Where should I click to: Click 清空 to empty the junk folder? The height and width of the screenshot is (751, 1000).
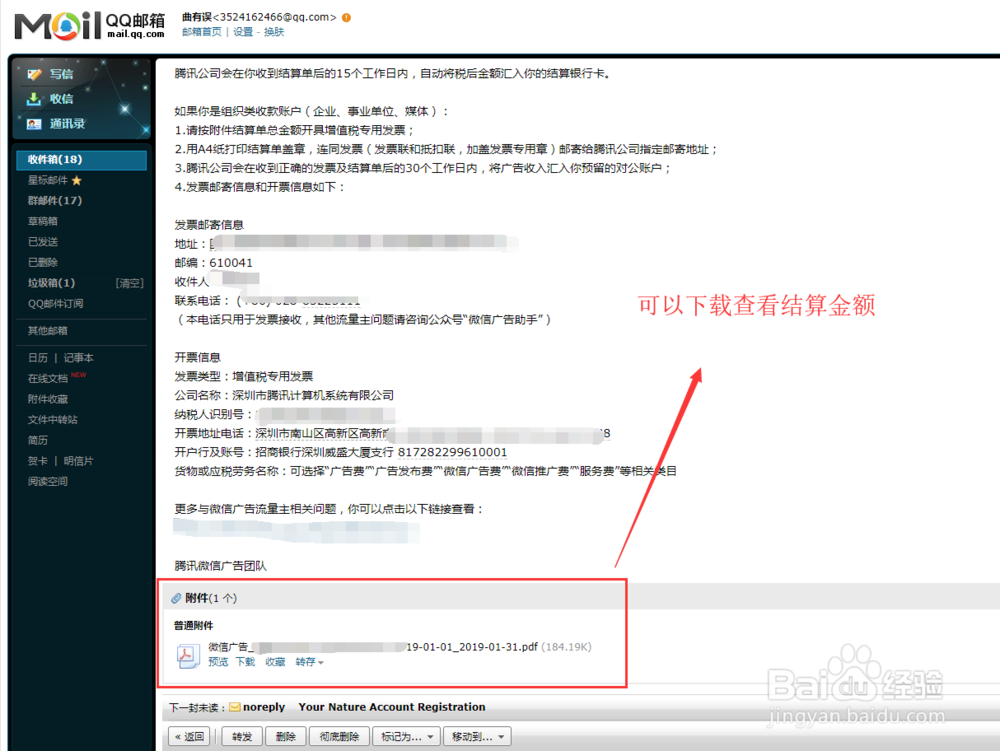pyautogui.click(x=128, y=282)
